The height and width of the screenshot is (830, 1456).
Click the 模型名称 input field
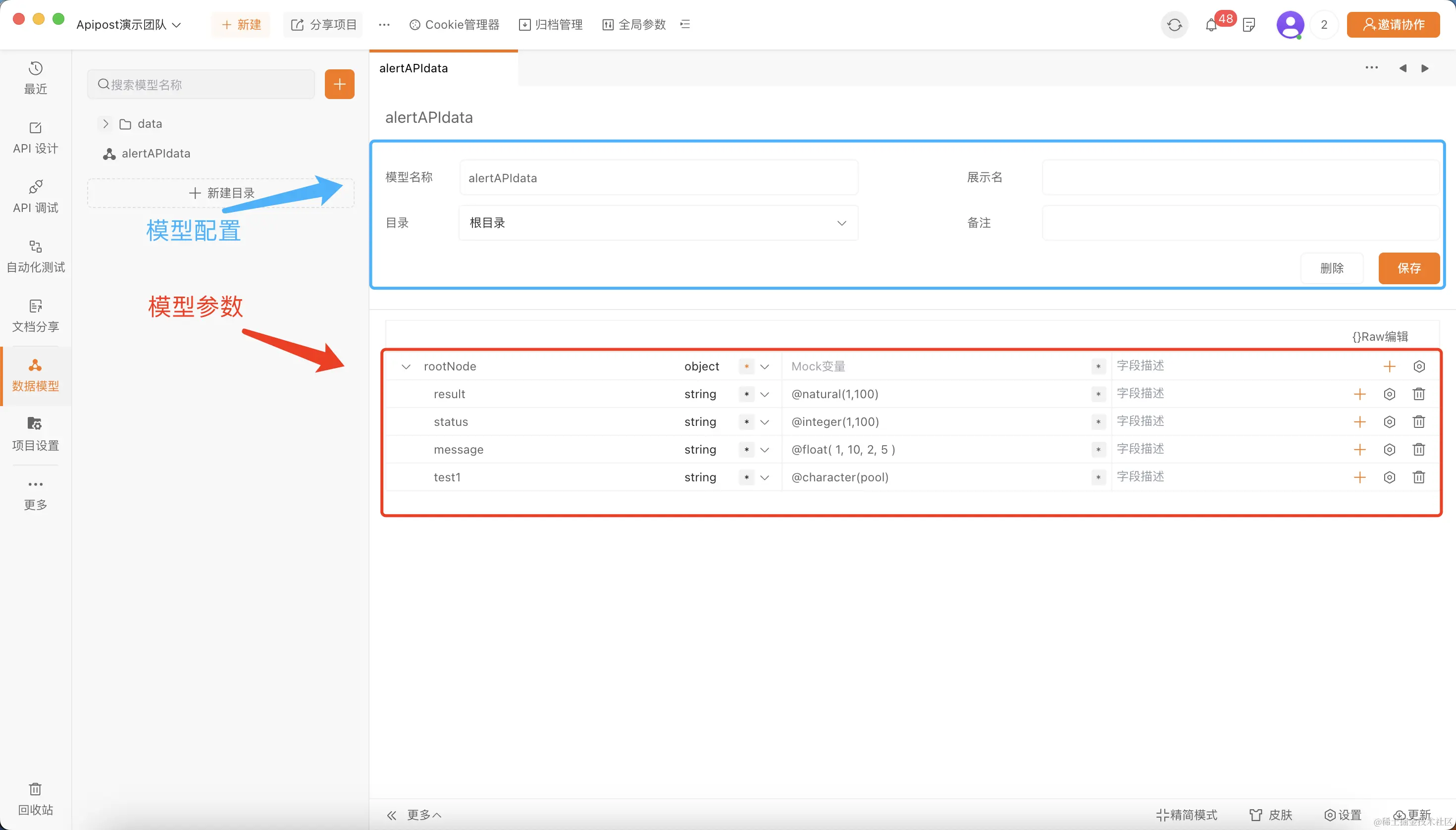tap(659, 178)
